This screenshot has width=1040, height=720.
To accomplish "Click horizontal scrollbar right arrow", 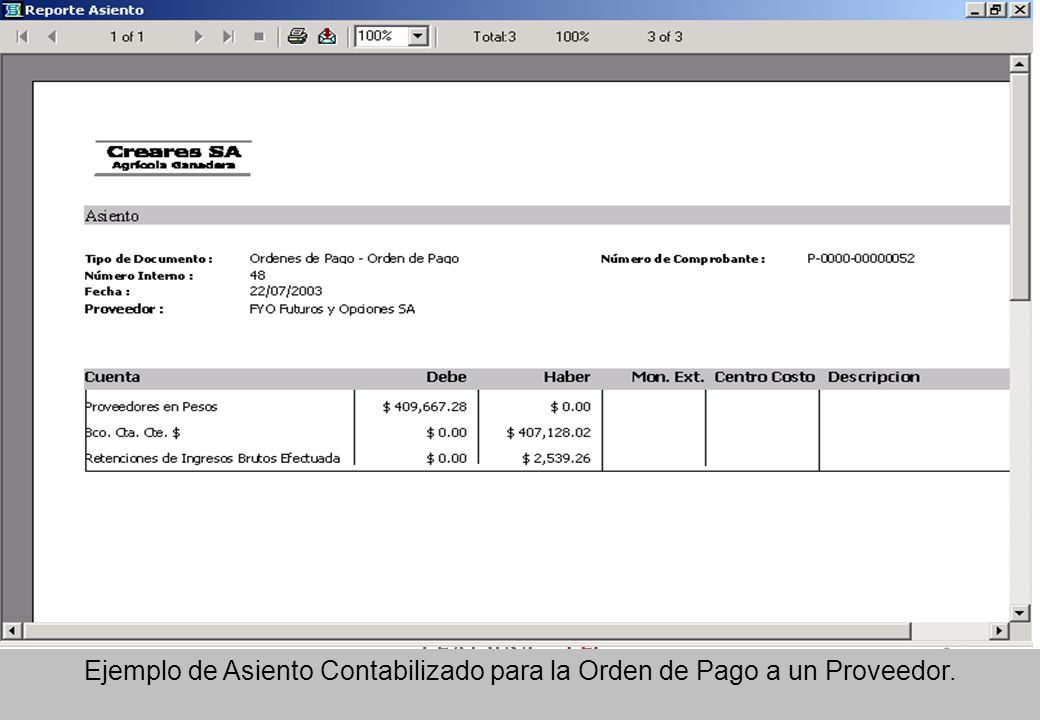I will (x=998, y=630).
